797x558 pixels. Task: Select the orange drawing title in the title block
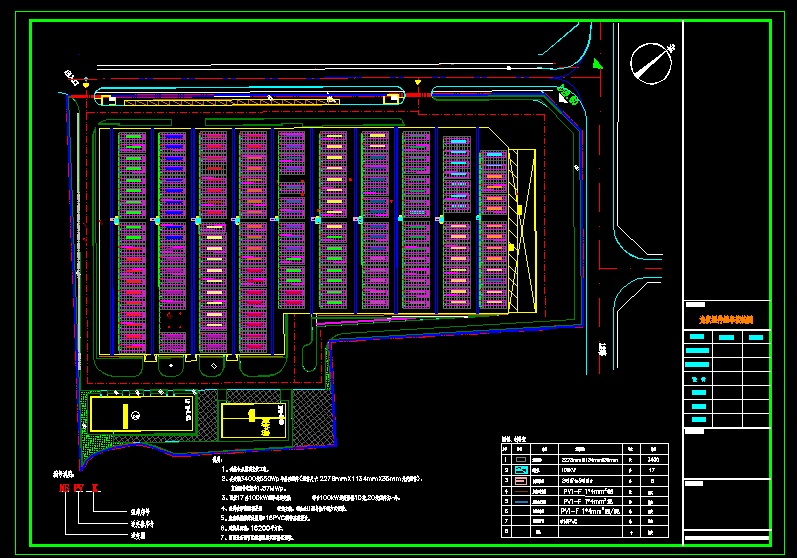tap(726, 320)
